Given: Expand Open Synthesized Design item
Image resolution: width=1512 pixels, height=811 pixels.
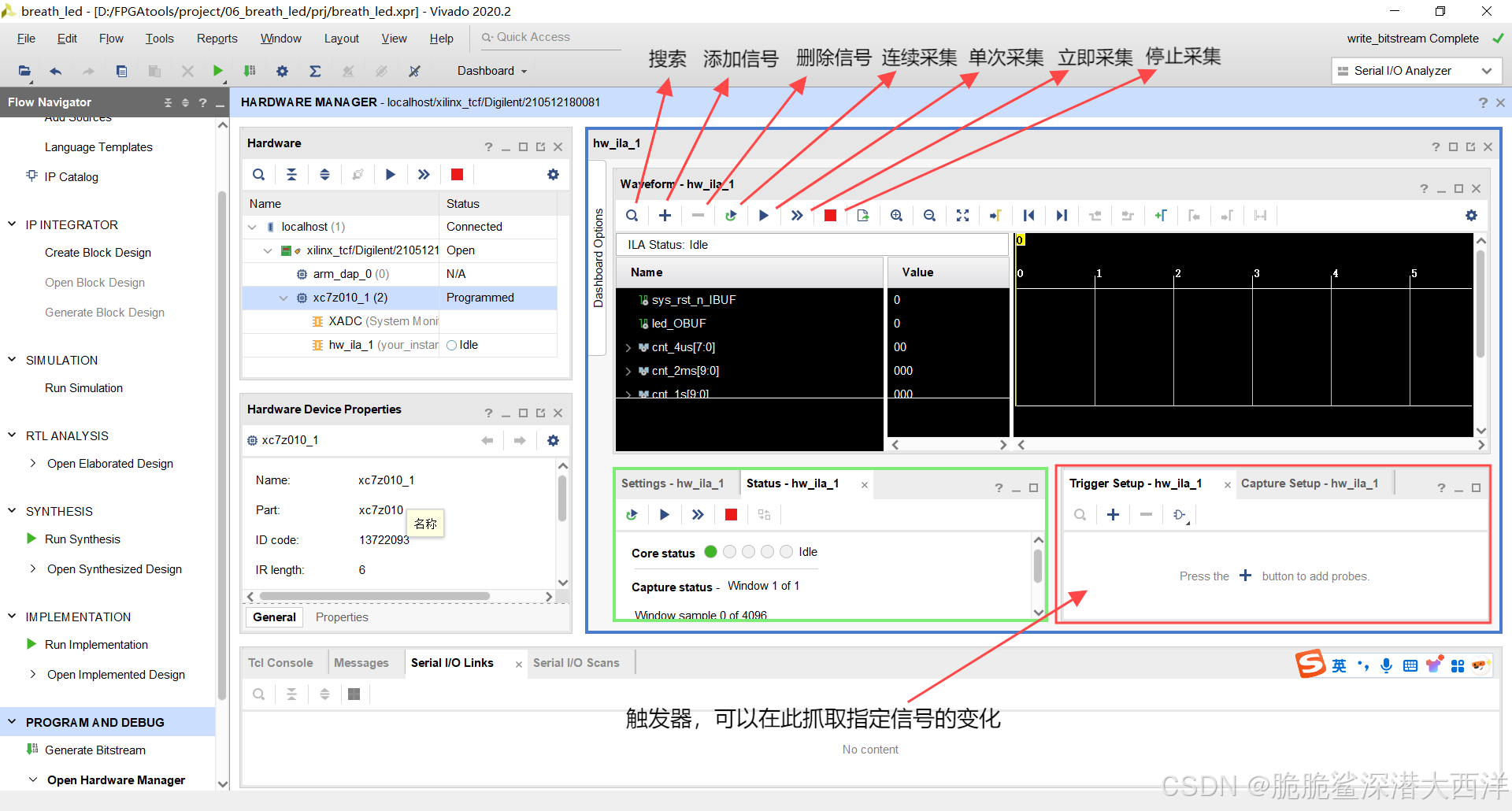Looking at the screenshot, I should (32, 568).
